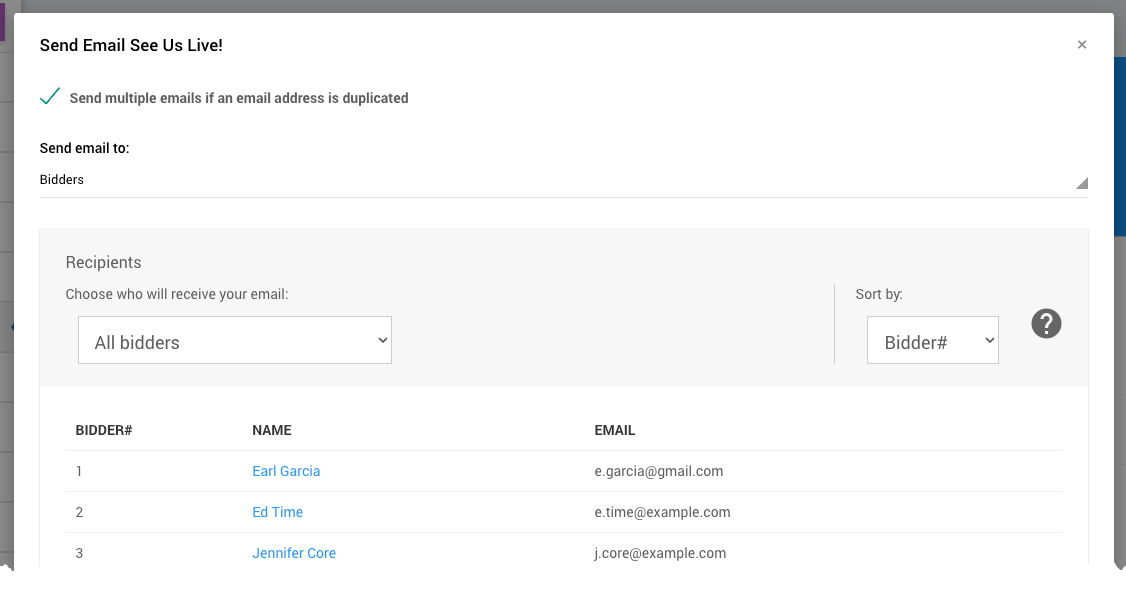Click the EMAIL column header
Image resolution: width=1126 pixels, height=596 pixels.
[x=615, y=430]
